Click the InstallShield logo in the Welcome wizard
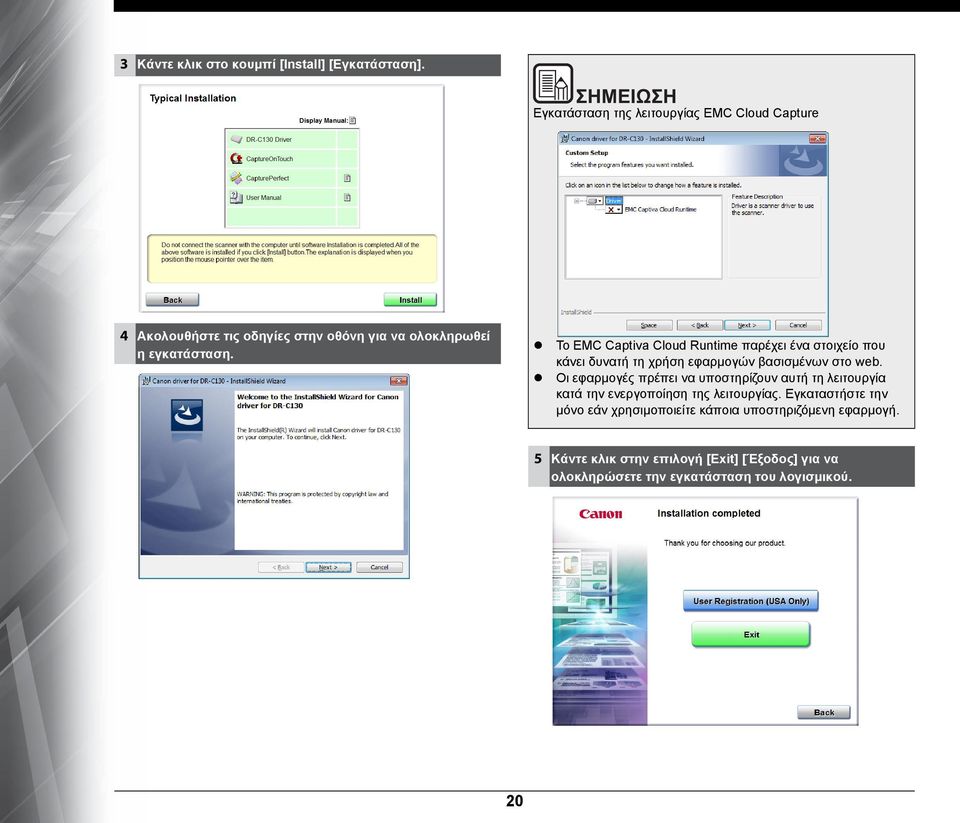This screenshot has height=823, width=960. point(187,415)
